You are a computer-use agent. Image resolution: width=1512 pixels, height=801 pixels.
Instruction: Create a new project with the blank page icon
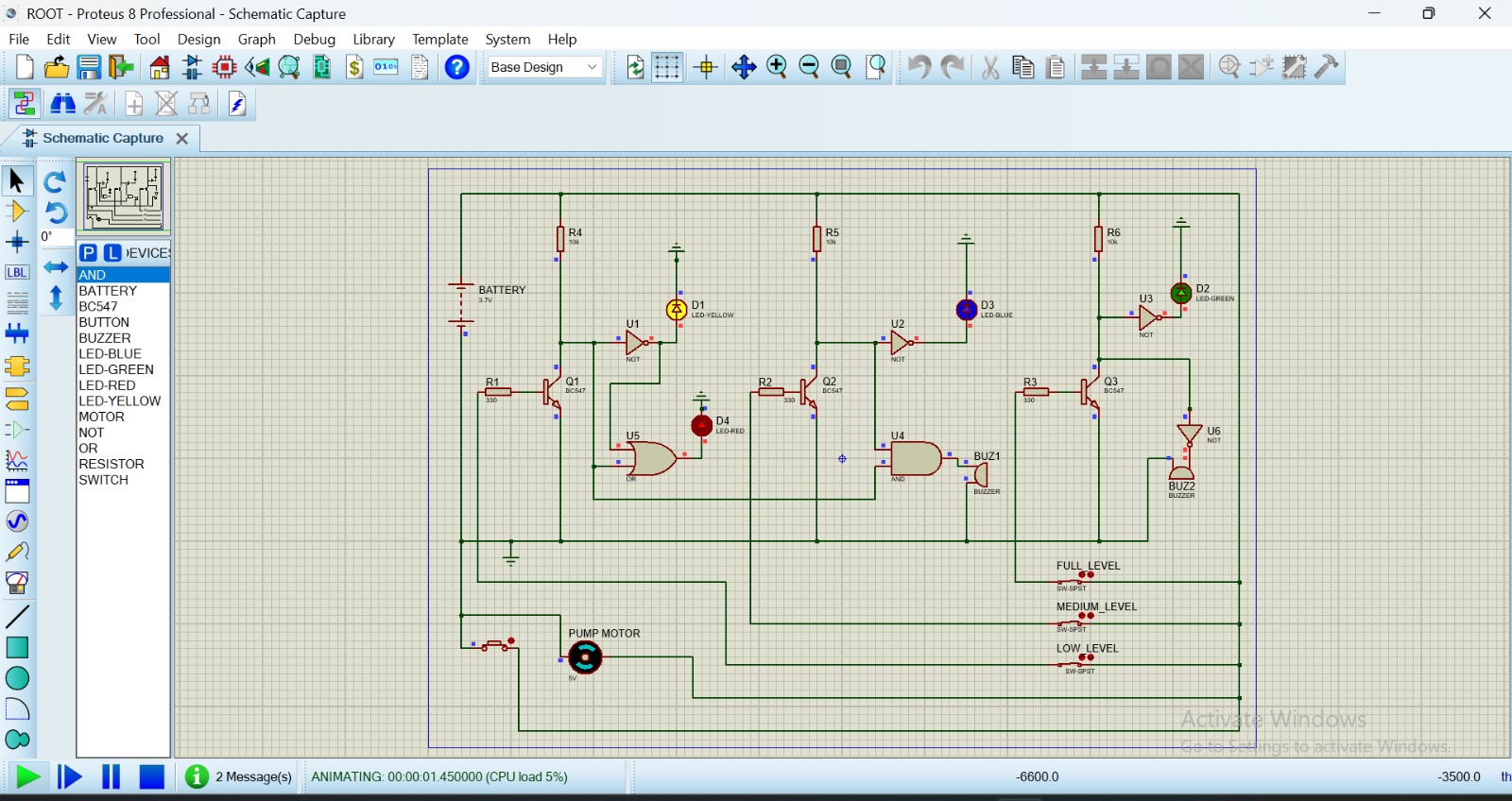(x=25, y=67)
